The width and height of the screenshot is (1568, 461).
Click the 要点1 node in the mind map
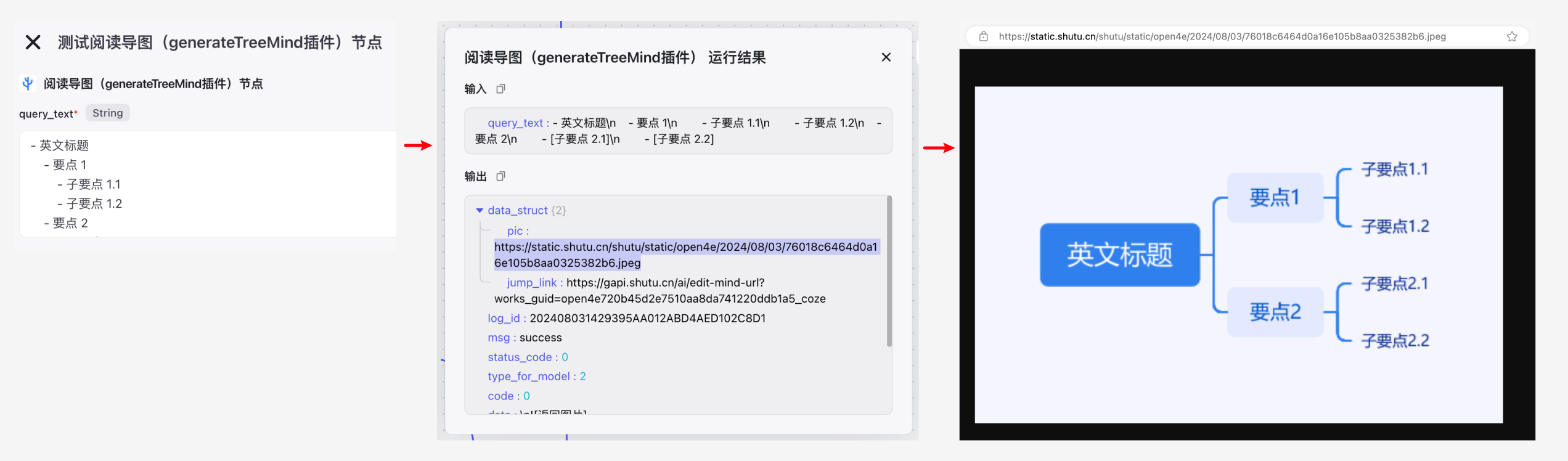[x=1275, y=197]
